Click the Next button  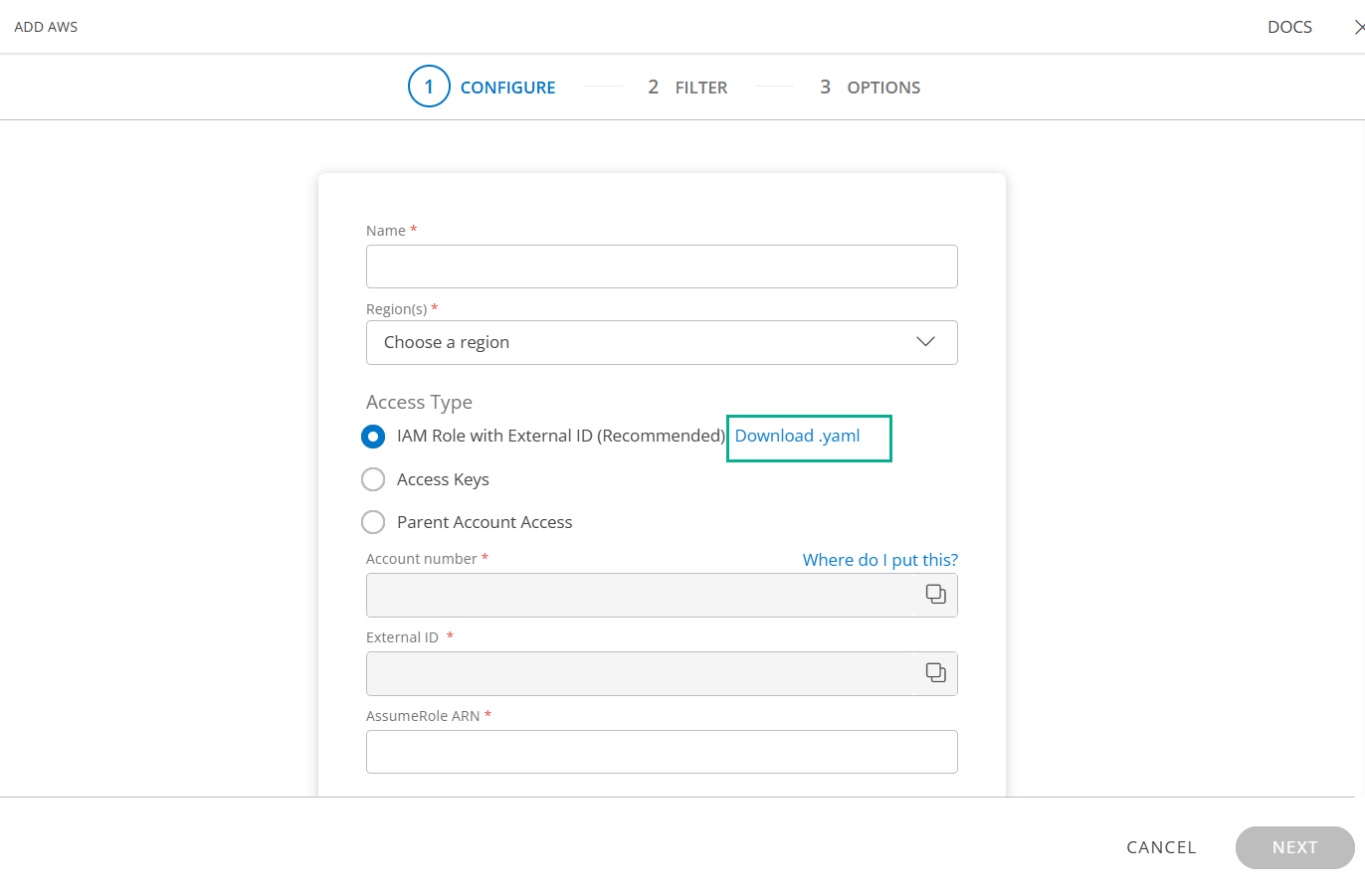(1294, 847)
